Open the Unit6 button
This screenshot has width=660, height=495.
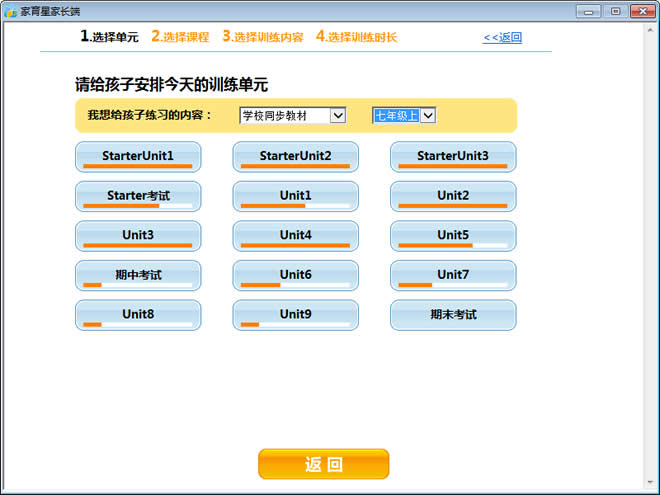pyautogui.click(x=295, y=276)
